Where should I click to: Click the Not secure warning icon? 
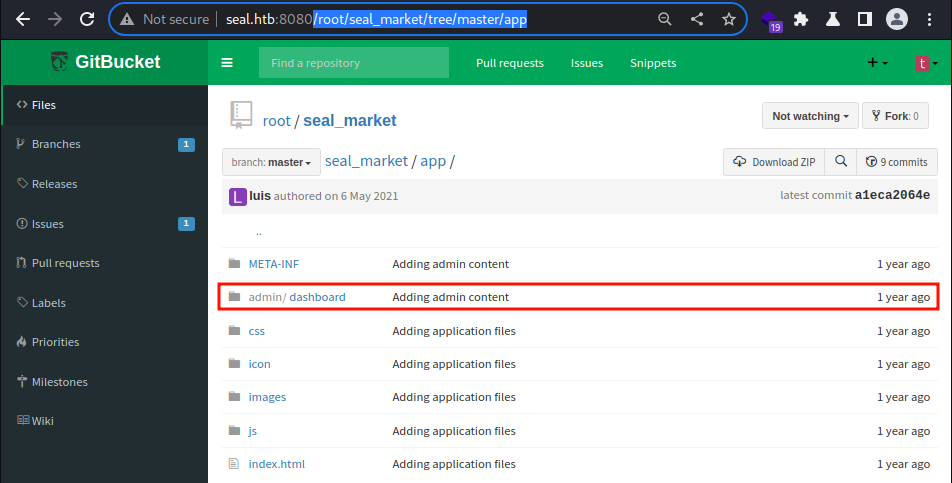[x=127, y=19]
